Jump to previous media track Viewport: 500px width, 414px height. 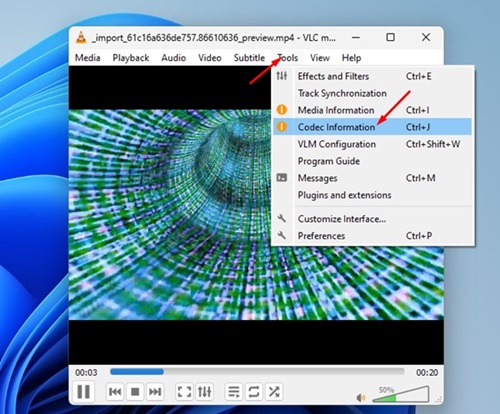(115, 392)
